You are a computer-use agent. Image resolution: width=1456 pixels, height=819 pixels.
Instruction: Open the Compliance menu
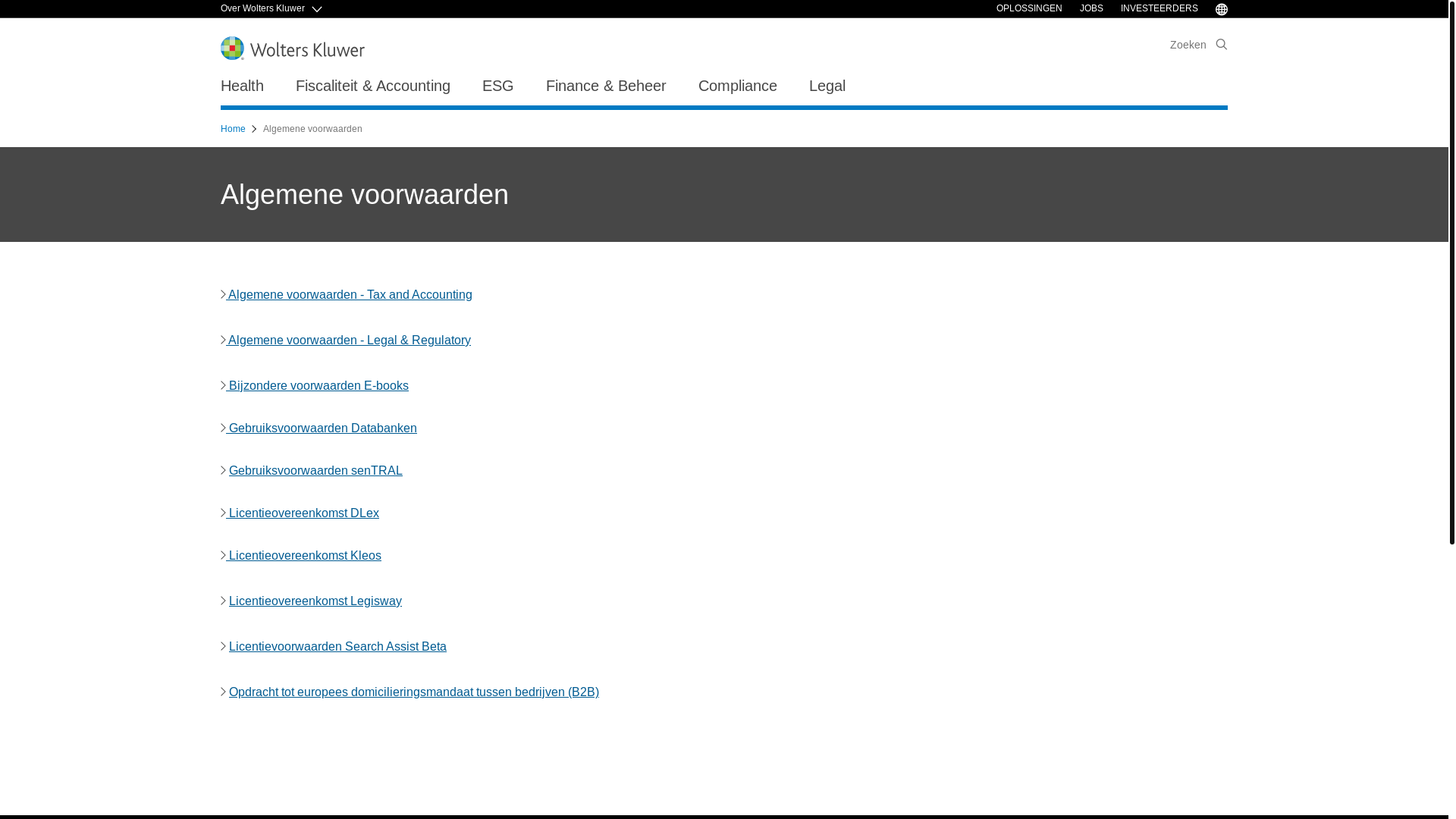click(x=737, y=86)
